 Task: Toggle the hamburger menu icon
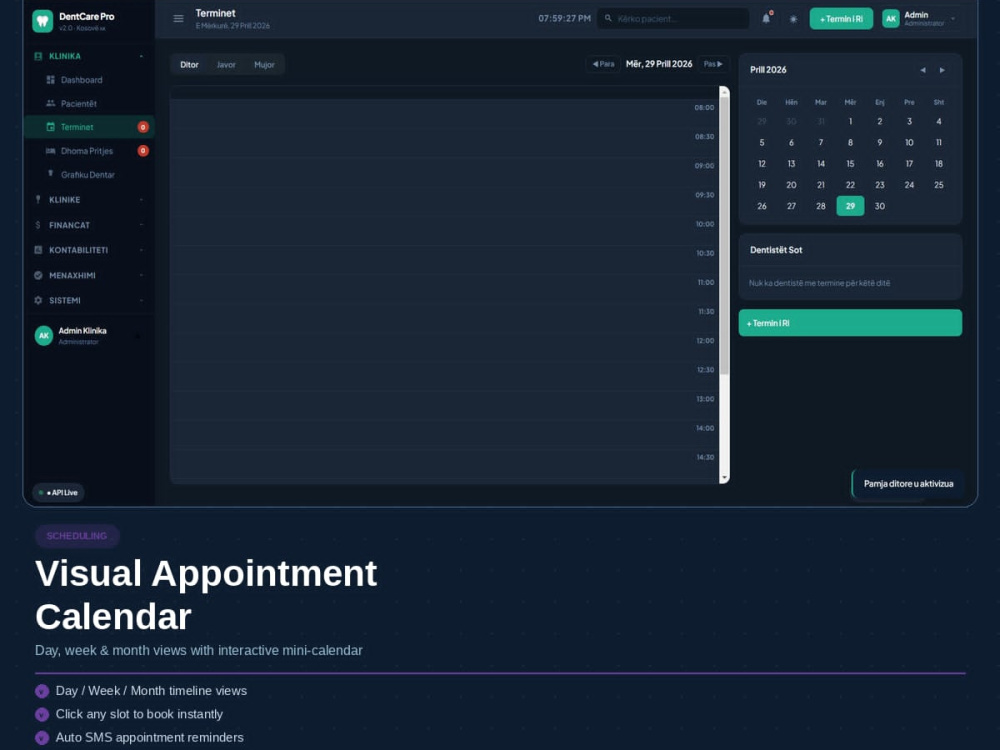[179, 18]
